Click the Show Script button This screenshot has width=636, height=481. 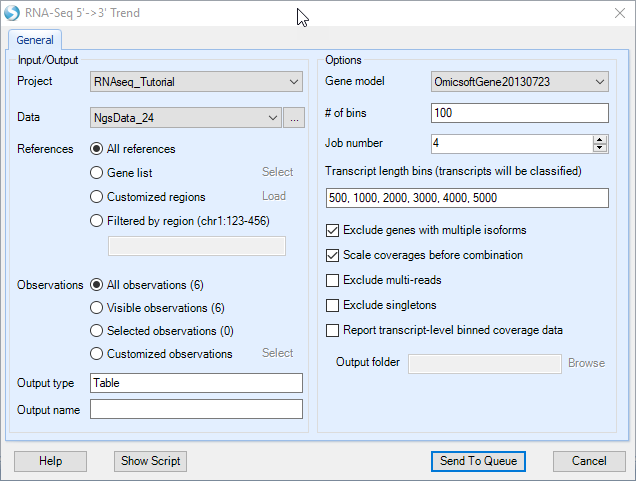coord(150,461)
